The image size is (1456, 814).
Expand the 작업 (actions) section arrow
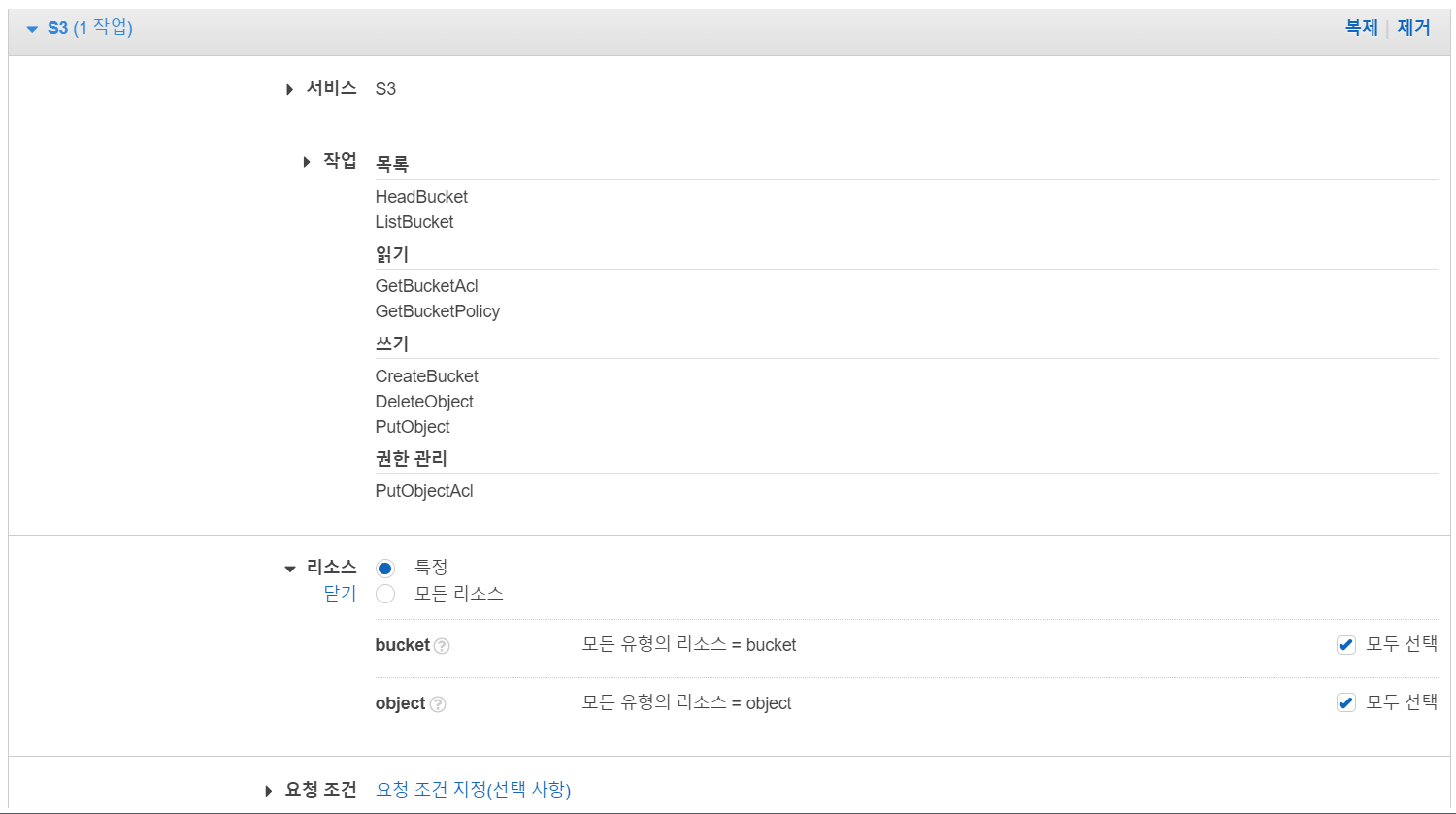(x=307, y=162)
